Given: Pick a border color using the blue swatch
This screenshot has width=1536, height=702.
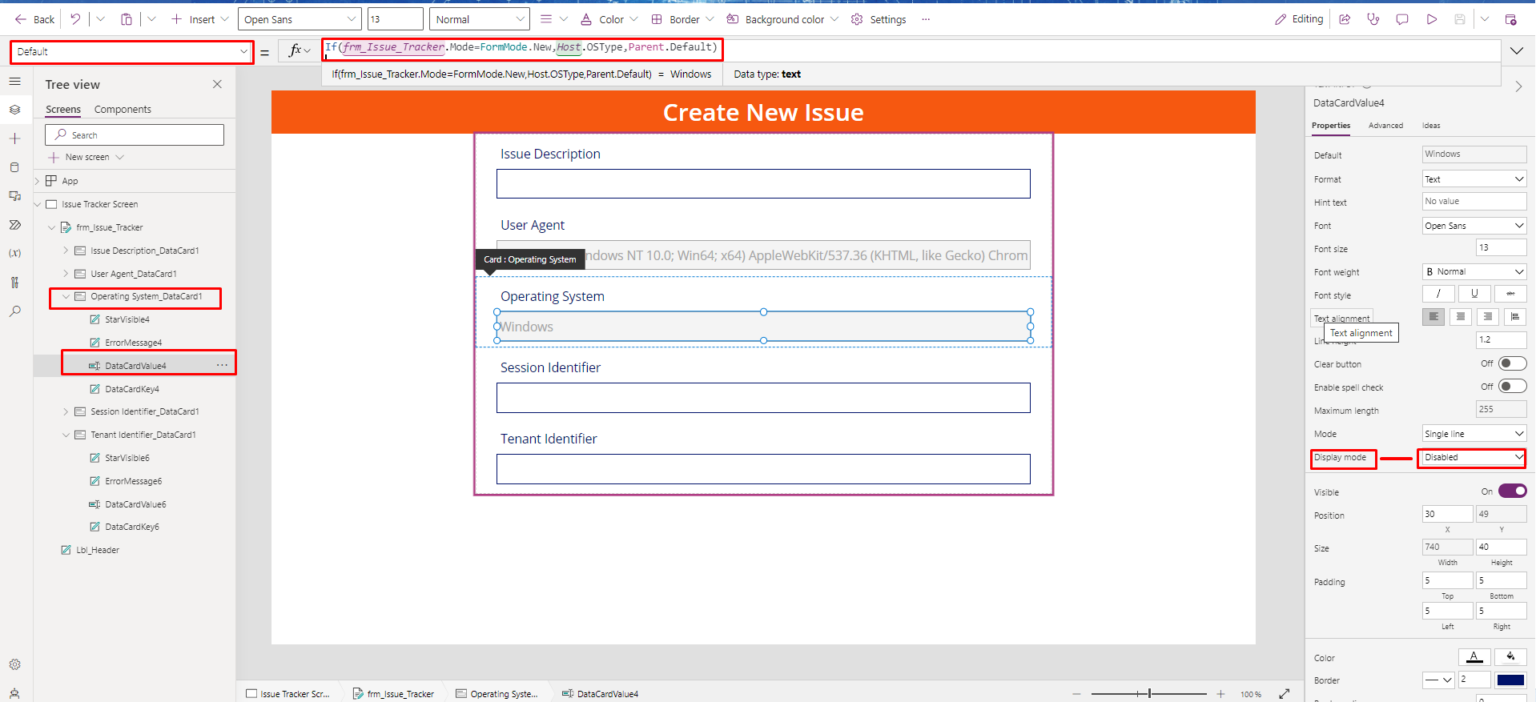Looking at the screenshot, I should (1510, 679).
